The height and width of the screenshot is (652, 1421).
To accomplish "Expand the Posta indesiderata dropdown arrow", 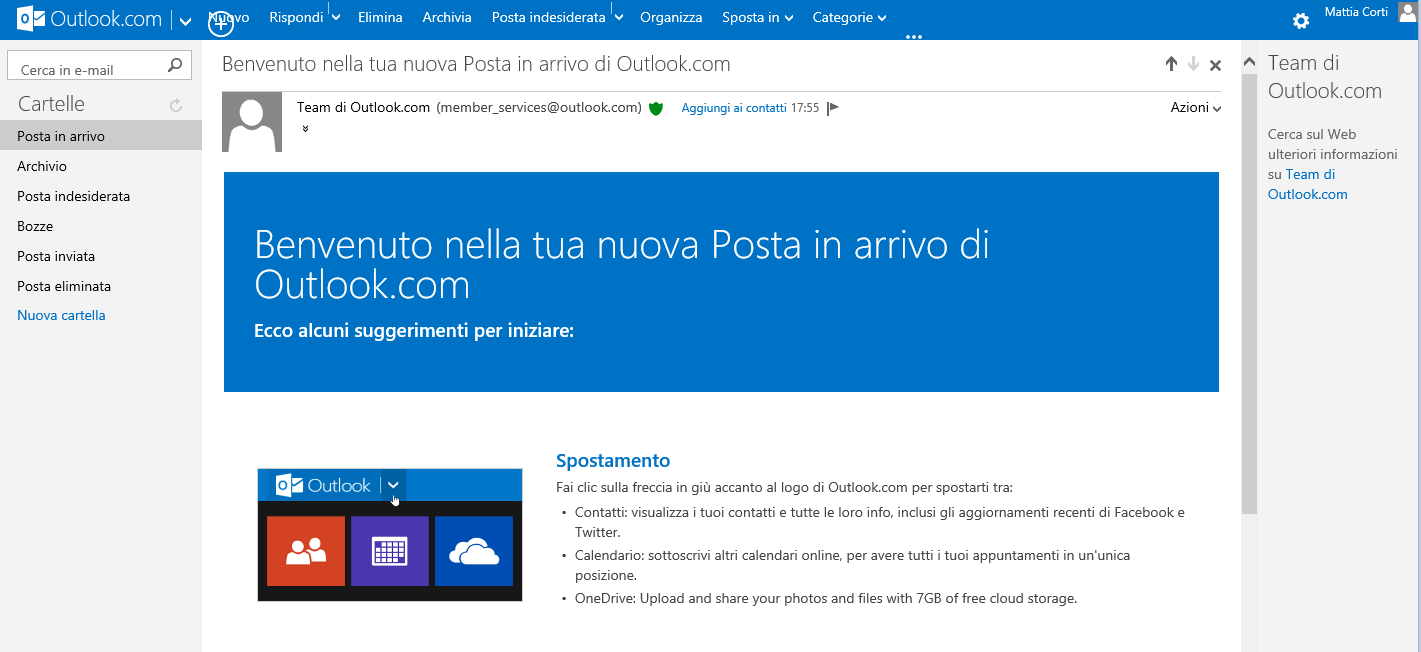I will tap(619, 18).
